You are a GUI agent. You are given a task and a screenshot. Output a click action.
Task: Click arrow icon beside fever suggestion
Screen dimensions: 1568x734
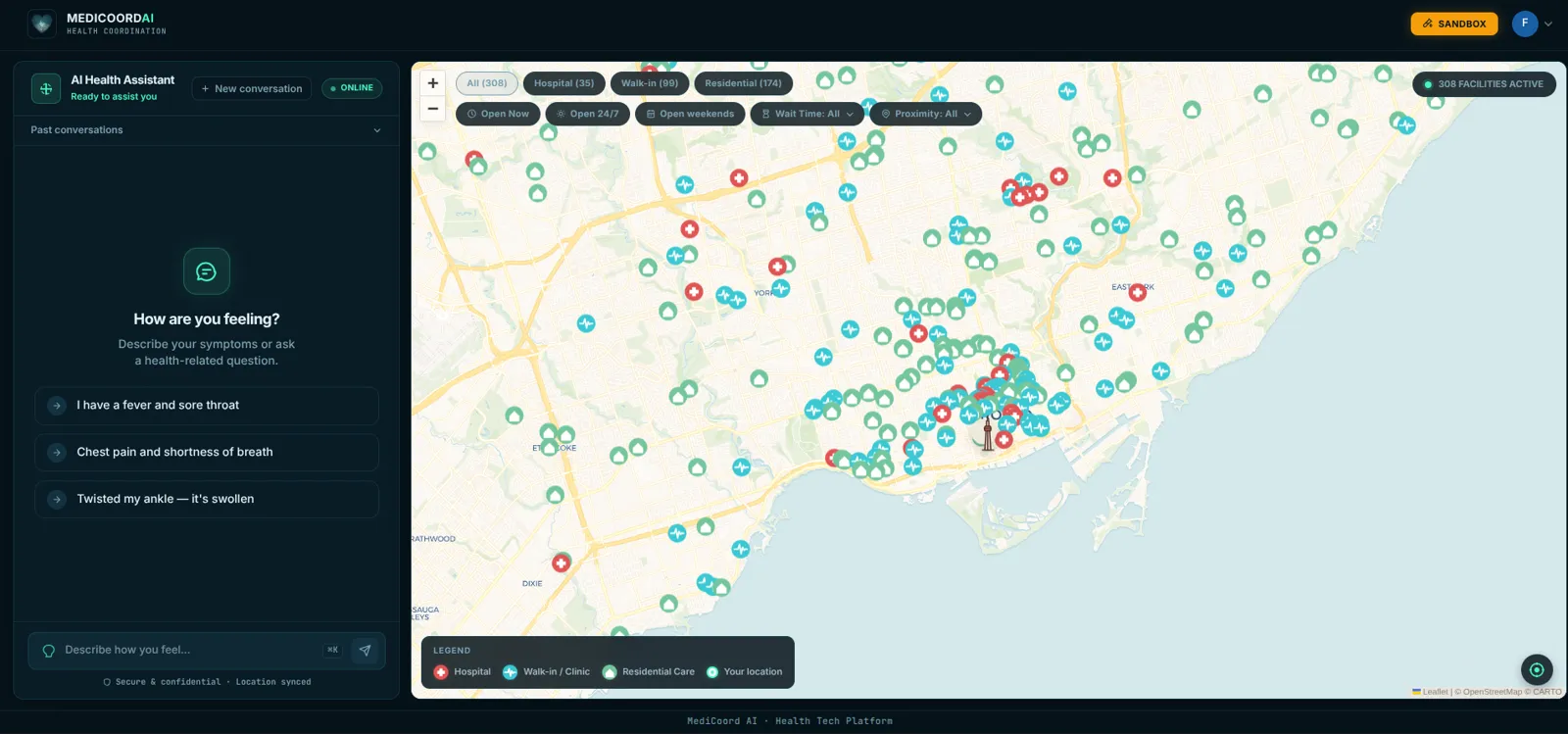tap(57, 406)
